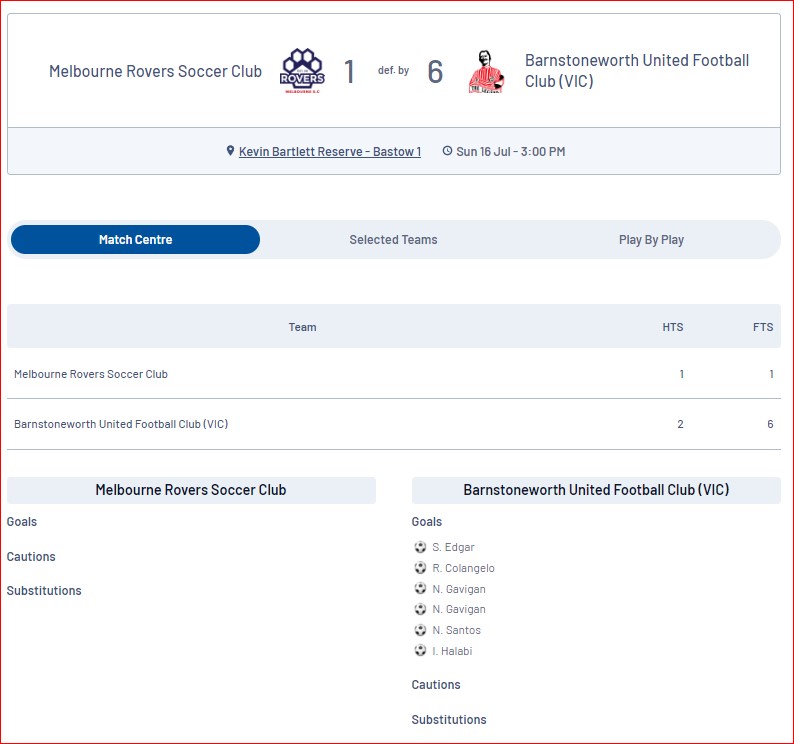Click the soccer ball icon beside I. Halabi
The height and width of the screenshot is (744, 794).
(420, 650)
